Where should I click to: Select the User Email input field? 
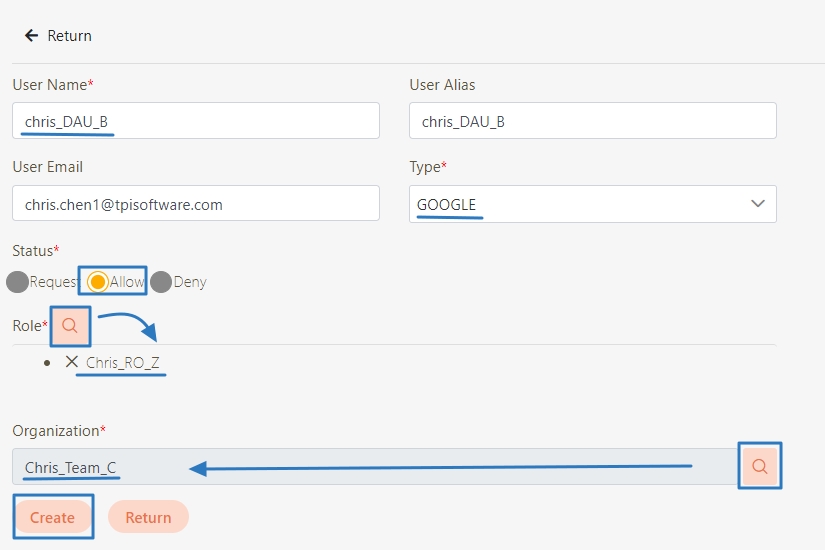click(x=196, y=204)
